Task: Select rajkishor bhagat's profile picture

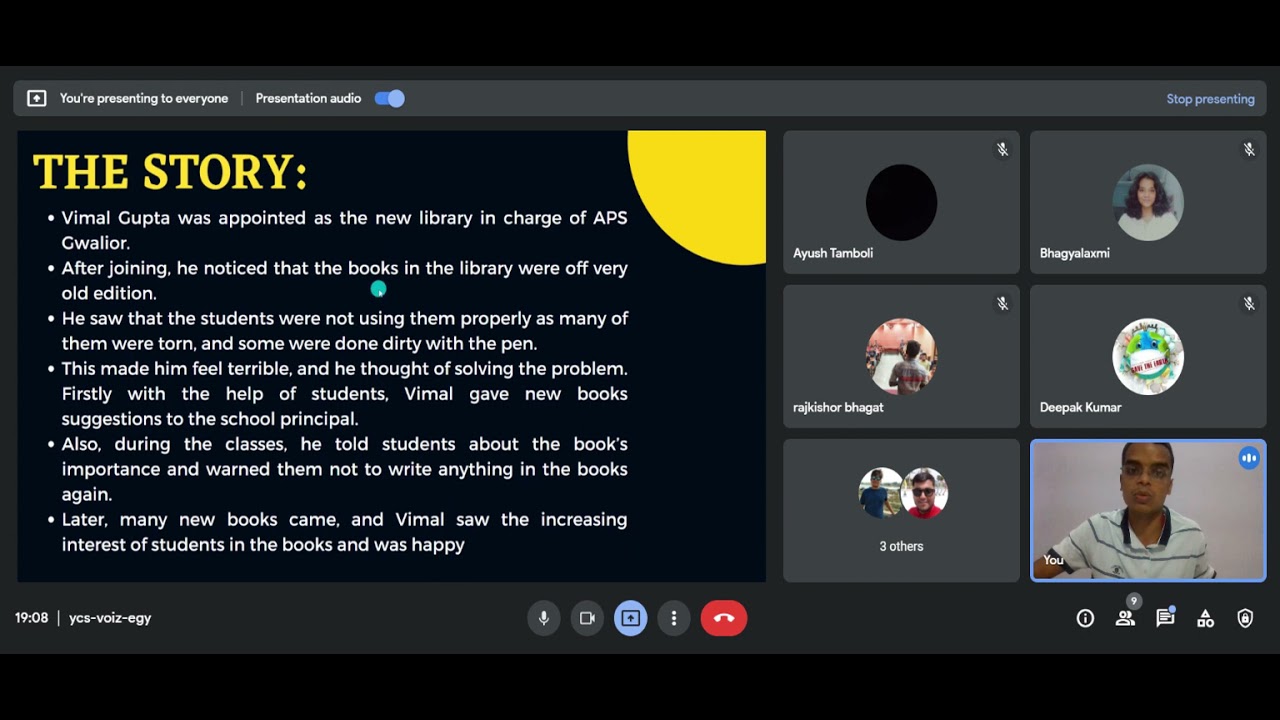Action: (x=901, y=356)
